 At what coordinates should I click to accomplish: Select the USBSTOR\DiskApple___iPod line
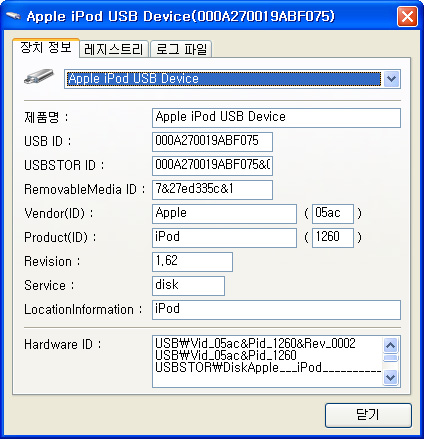(268, 367)
